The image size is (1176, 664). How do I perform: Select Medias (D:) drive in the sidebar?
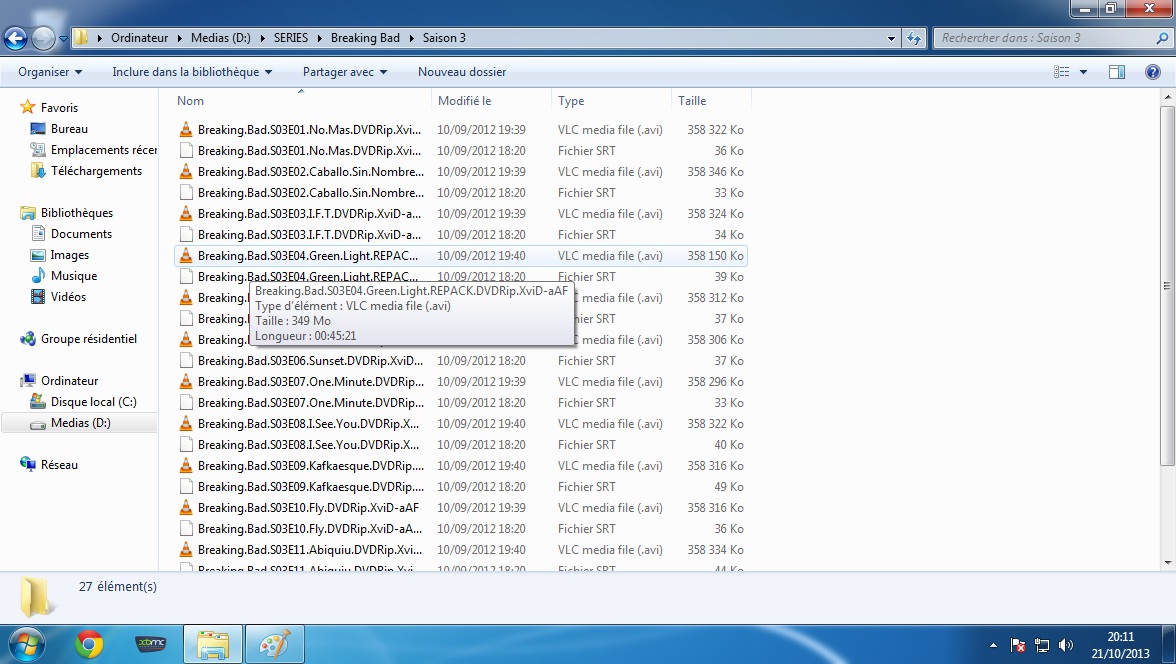(x=80, y=423)
